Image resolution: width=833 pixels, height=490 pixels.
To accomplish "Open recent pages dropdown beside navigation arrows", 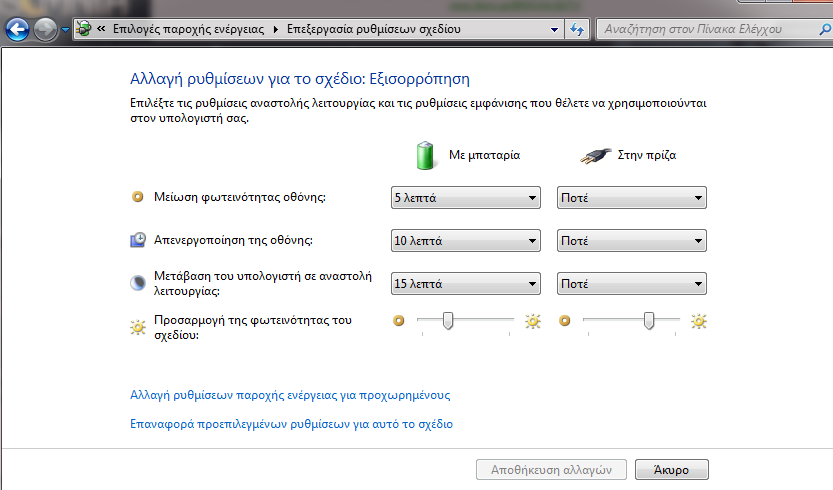I will (65, 30).
